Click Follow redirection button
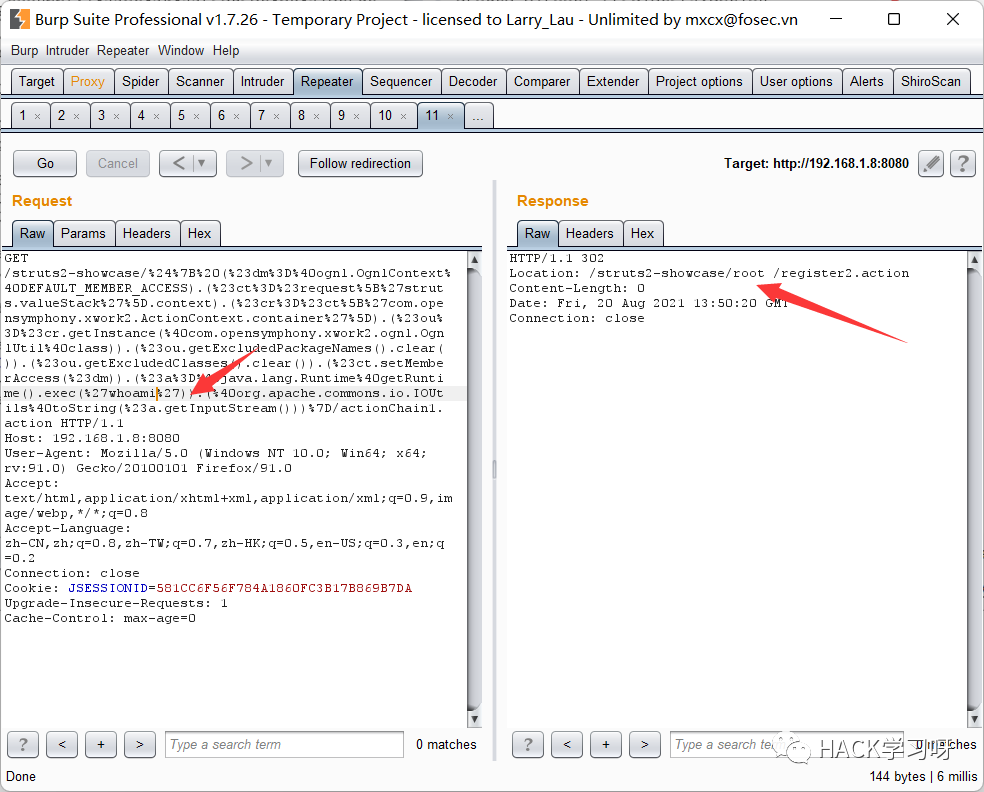This screenshot has height=792, width=984. pyautogui.click(x=360, y=164)
